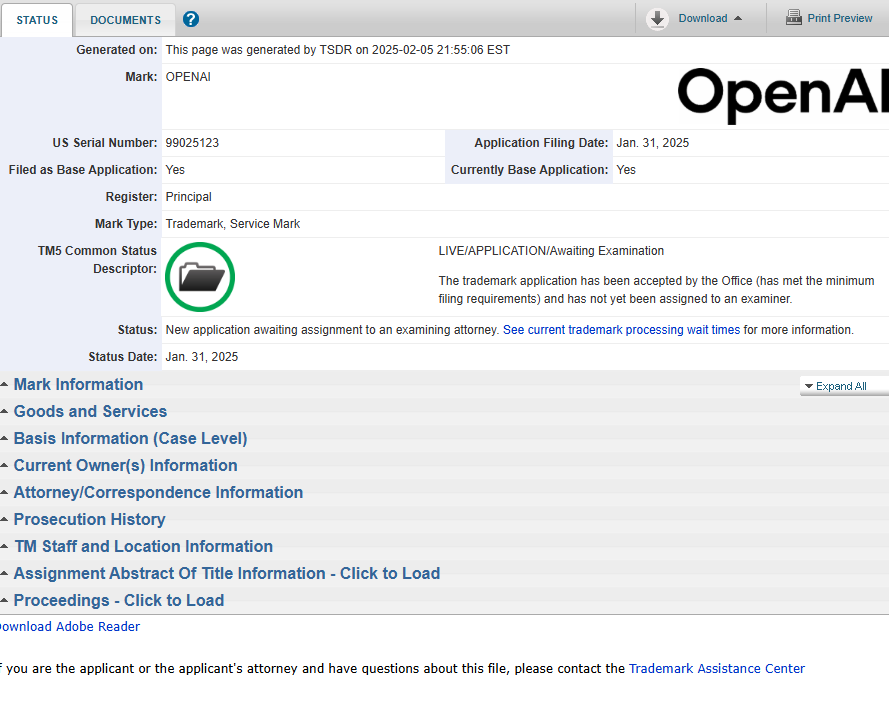Open the Download dropdown menu
The image size is (889, 706).
710,18
